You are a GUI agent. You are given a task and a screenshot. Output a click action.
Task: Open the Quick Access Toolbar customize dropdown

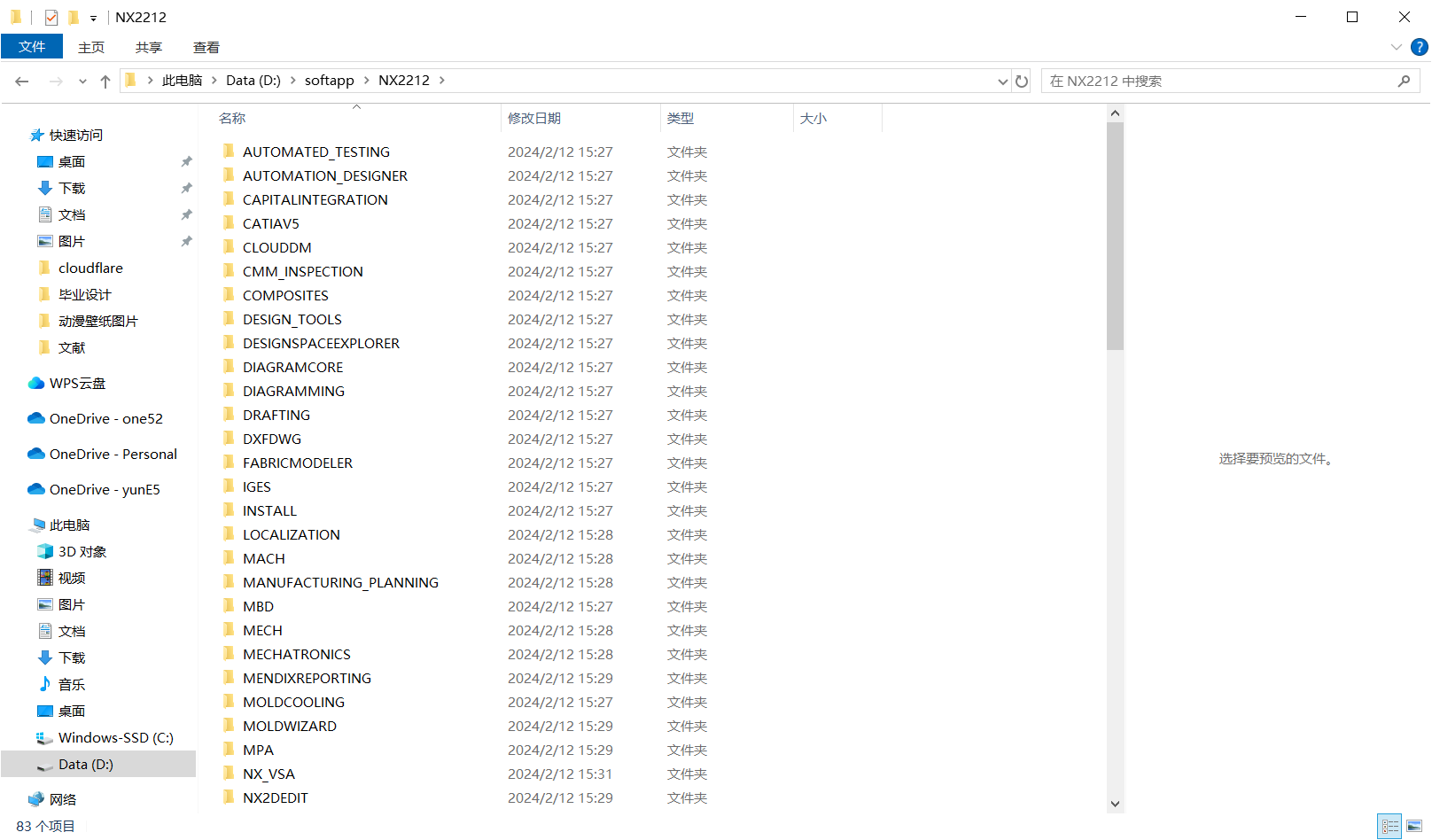tap(93, 18)
